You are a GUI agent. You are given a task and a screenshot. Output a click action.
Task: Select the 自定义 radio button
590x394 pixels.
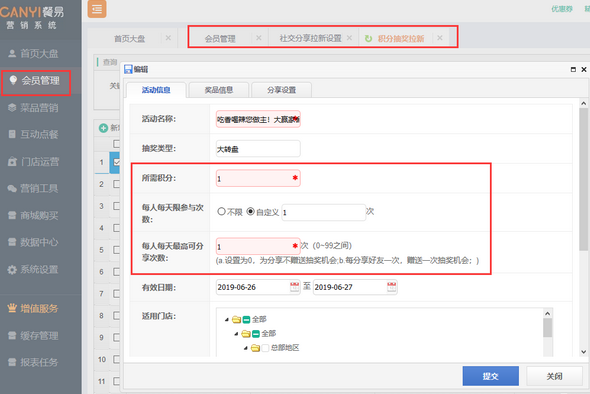250,211
